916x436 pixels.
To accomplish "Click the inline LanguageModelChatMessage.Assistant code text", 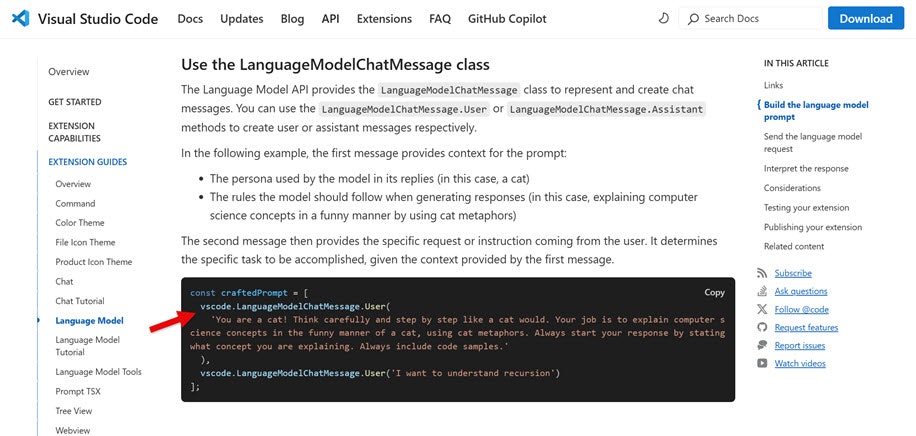I will (606, 109).
